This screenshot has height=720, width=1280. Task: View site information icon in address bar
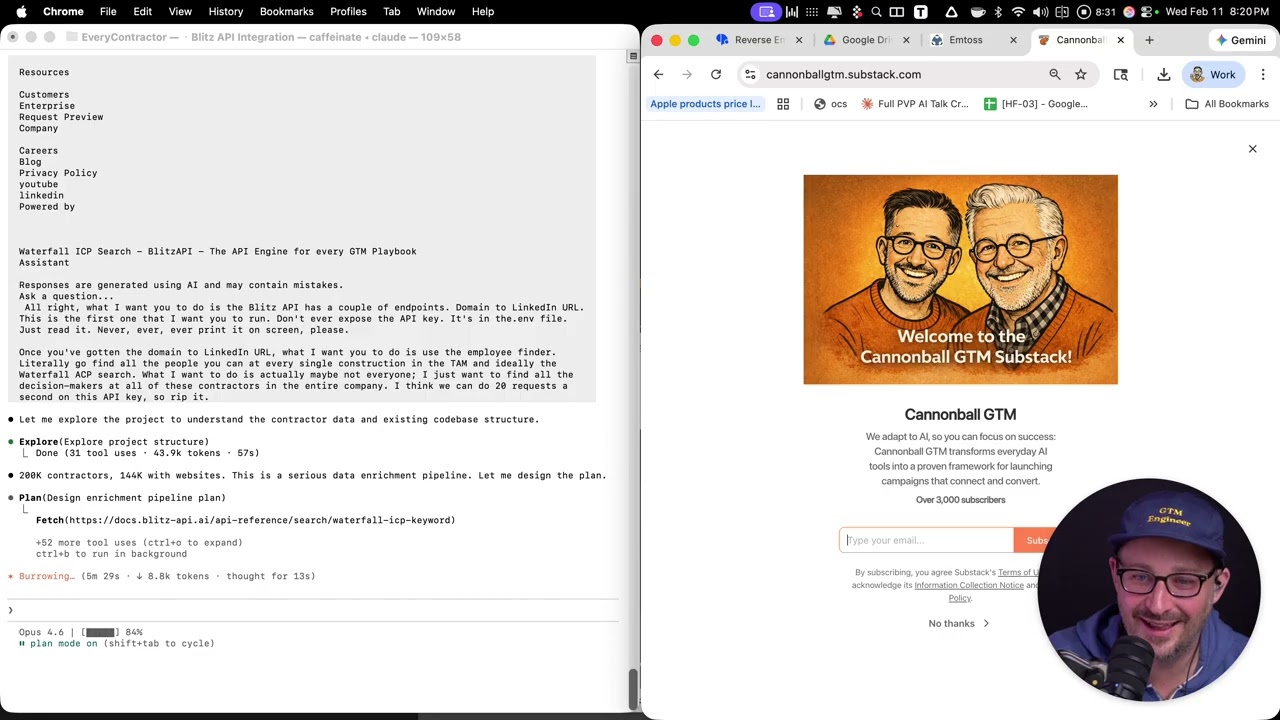[x=750, y=74]
